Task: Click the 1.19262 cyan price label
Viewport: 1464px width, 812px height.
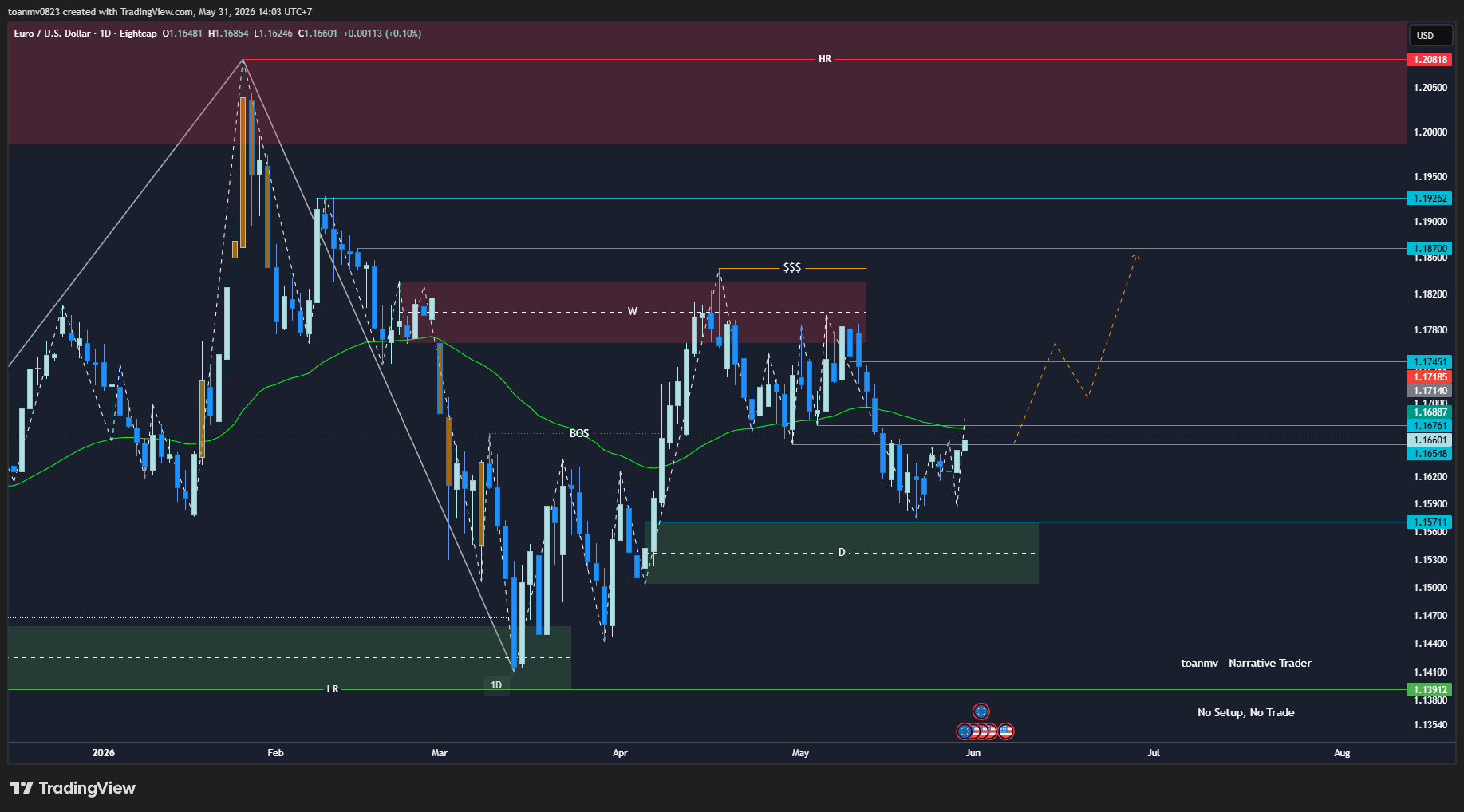Action: 1430,199
